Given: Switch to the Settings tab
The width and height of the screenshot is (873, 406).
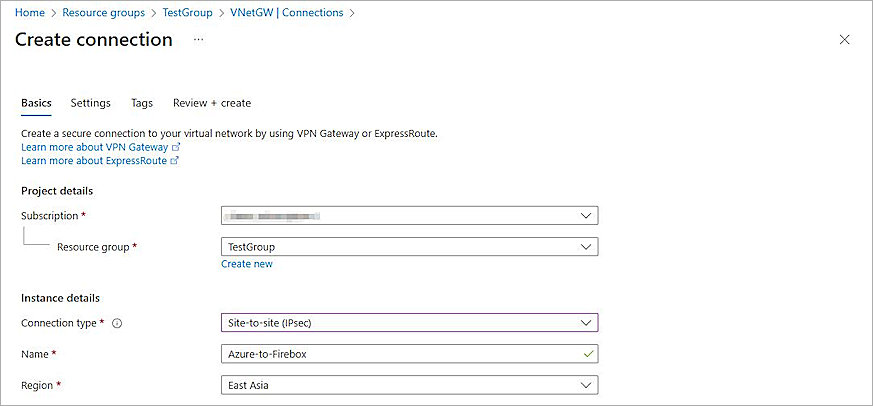Looking at the screenshot, I should pyautogui.click(x=90, y=103).
